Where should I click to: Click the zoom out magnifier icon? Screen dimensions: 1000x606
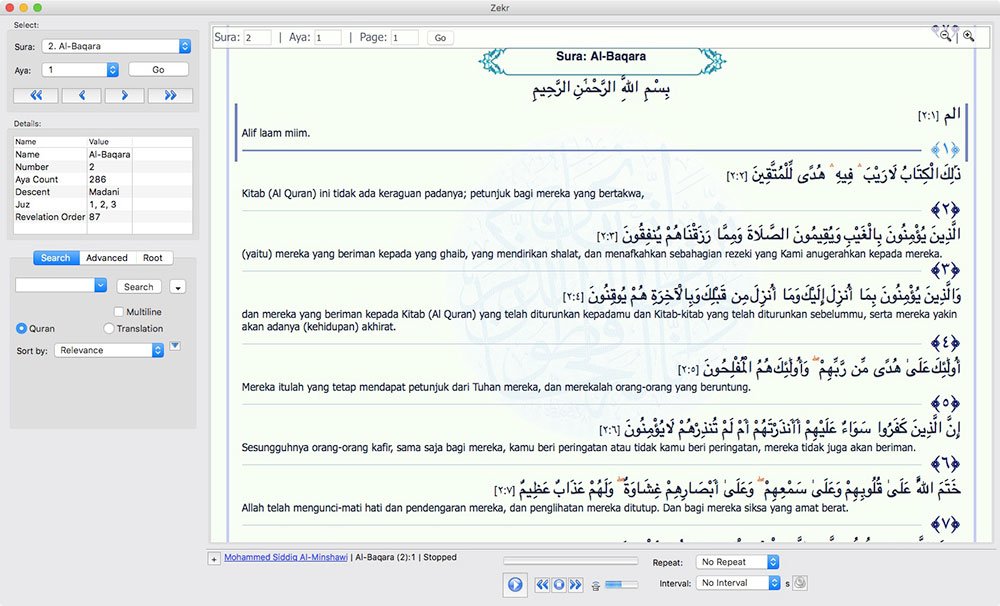pos(945,36)
